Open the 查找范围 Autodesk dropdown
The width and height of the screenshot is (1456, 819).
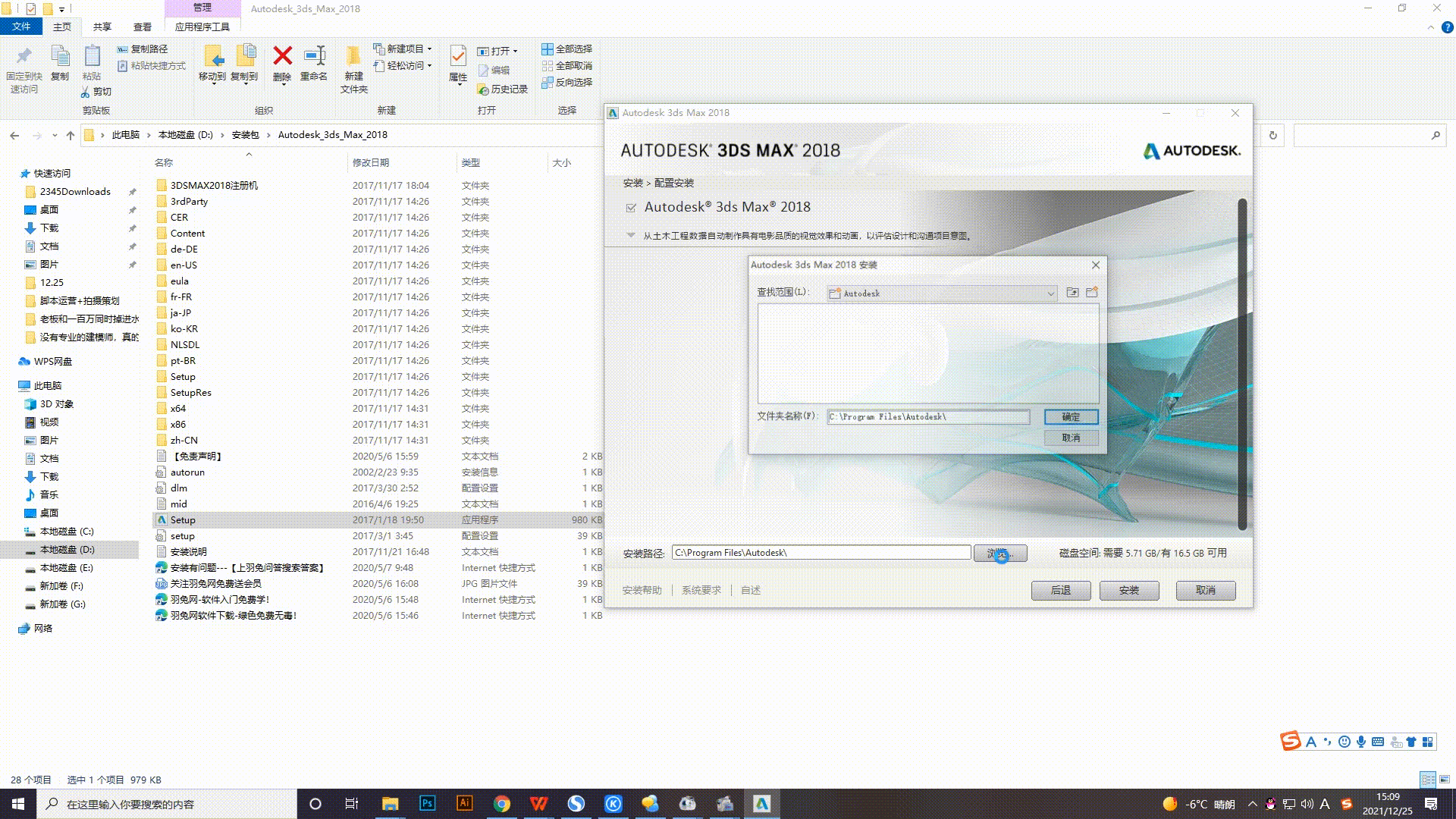[x=1050, y=293]
